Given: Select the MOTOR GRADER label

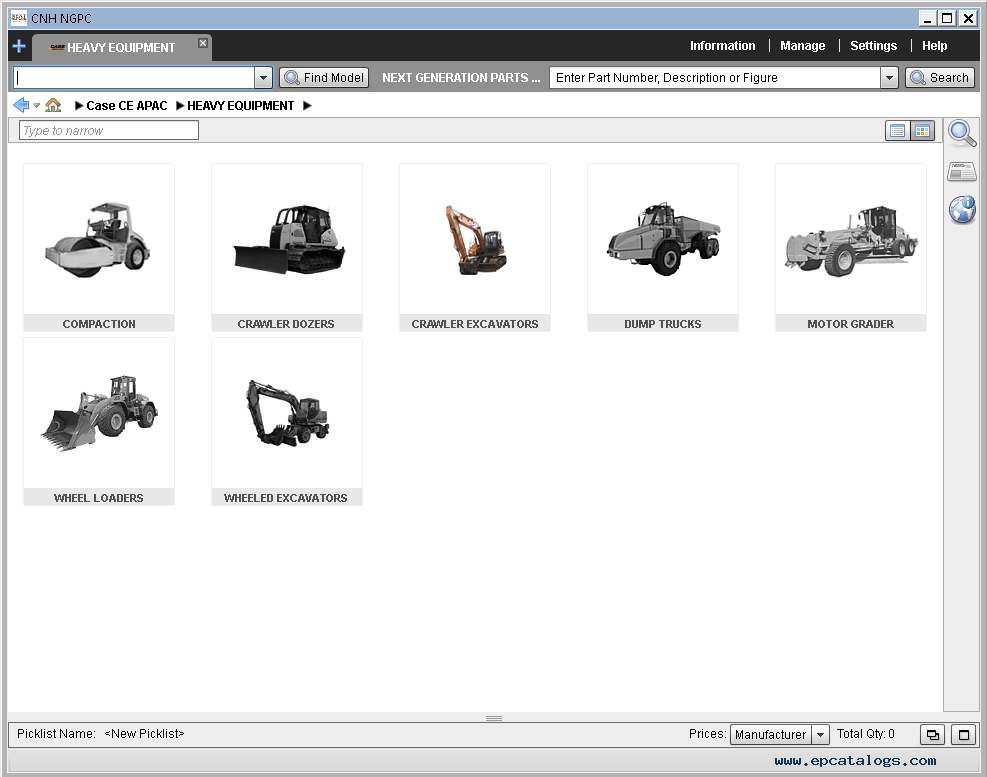Looking at the screenshot, I should [x=850, y=324].
